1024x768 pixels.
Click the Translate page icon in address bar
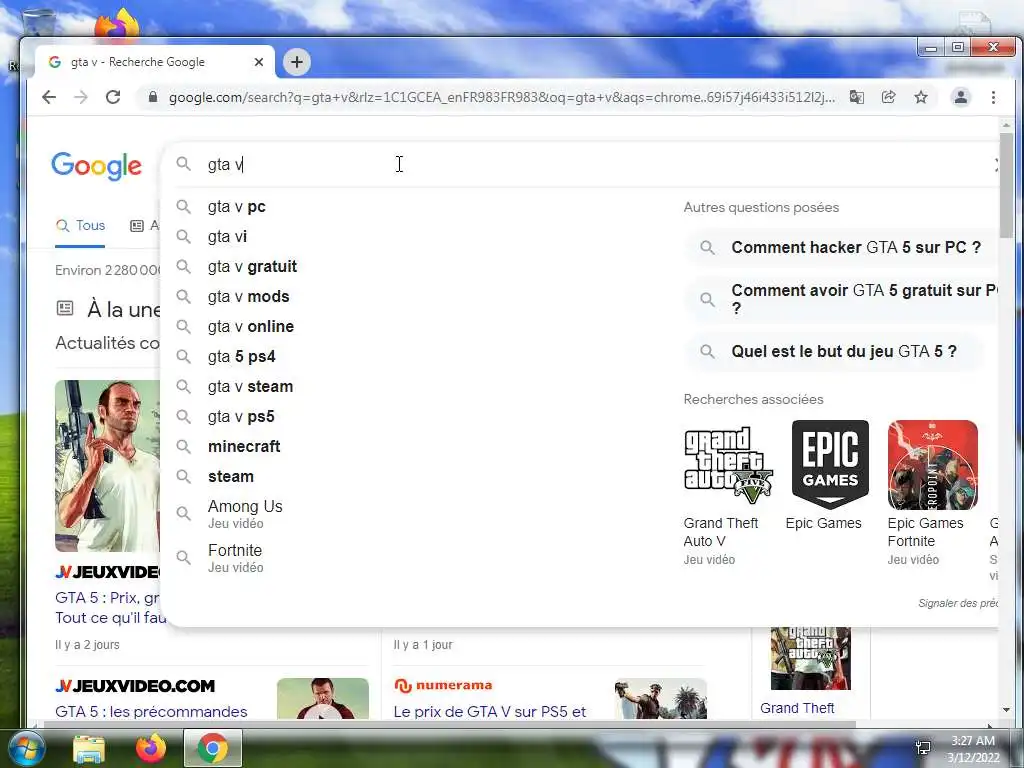(856, 97)
